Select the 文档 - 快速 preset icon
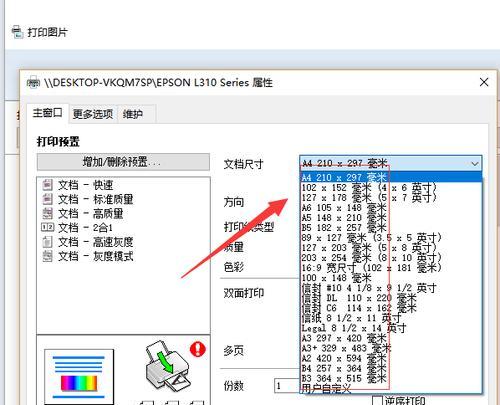The height and width of the screenshot is (405, 500). 47,185
